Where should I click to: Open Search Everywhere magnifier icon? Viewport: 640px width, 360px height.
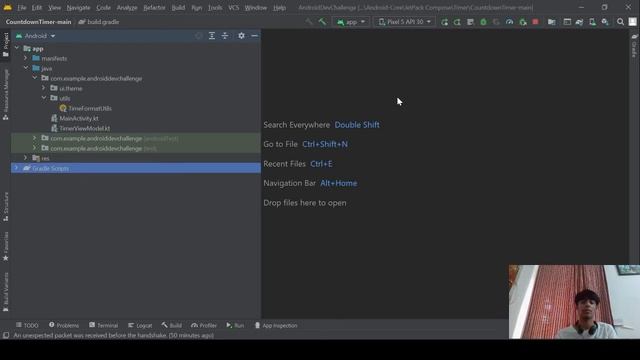620,22
